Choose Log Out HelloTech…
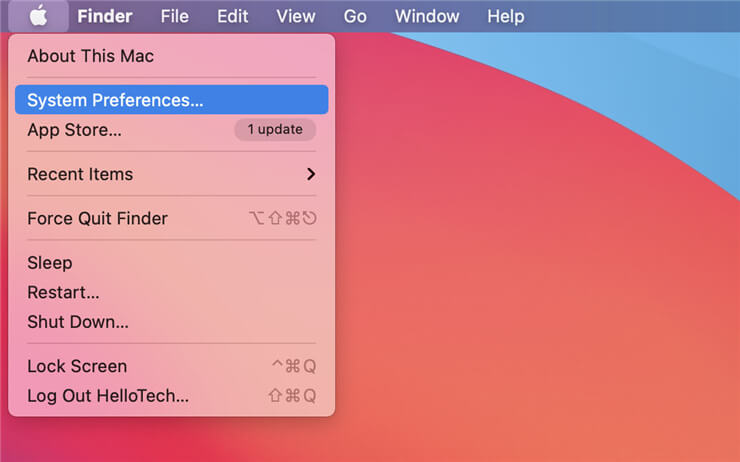The height and width of the screenshot is (462, 740). coord(172,395)
